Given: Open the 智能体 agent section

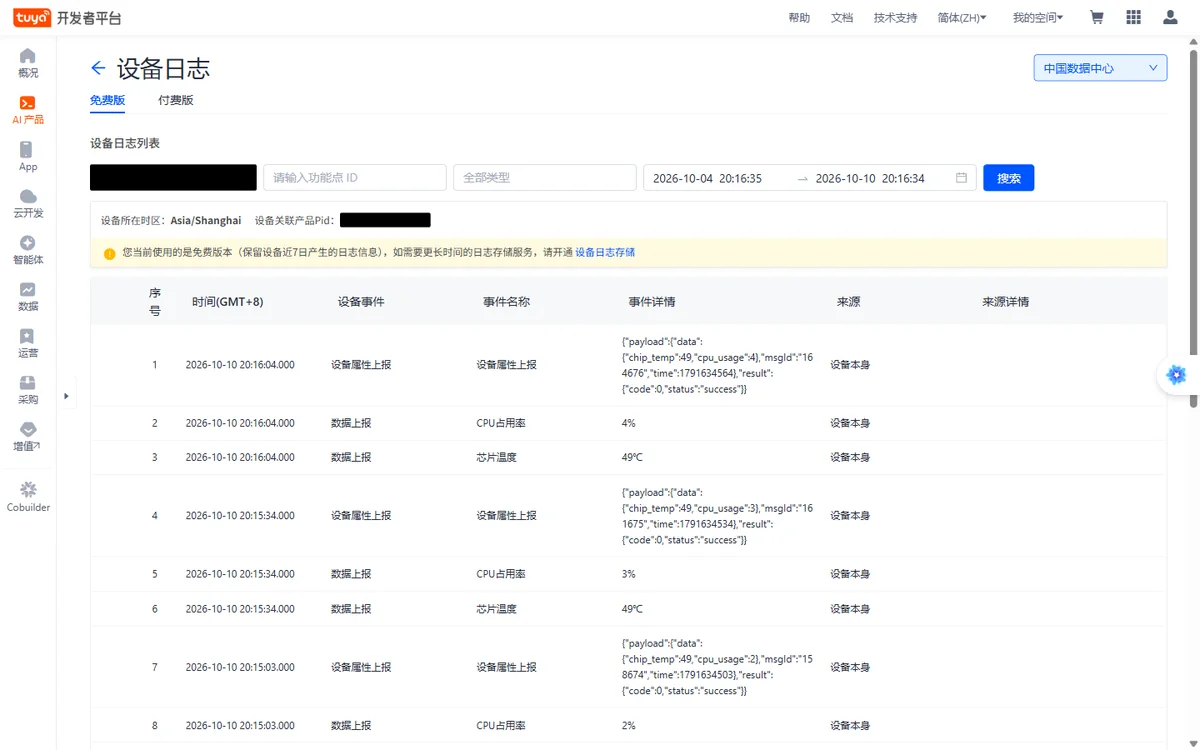Looking at the screenshot, I should [28, 250].
